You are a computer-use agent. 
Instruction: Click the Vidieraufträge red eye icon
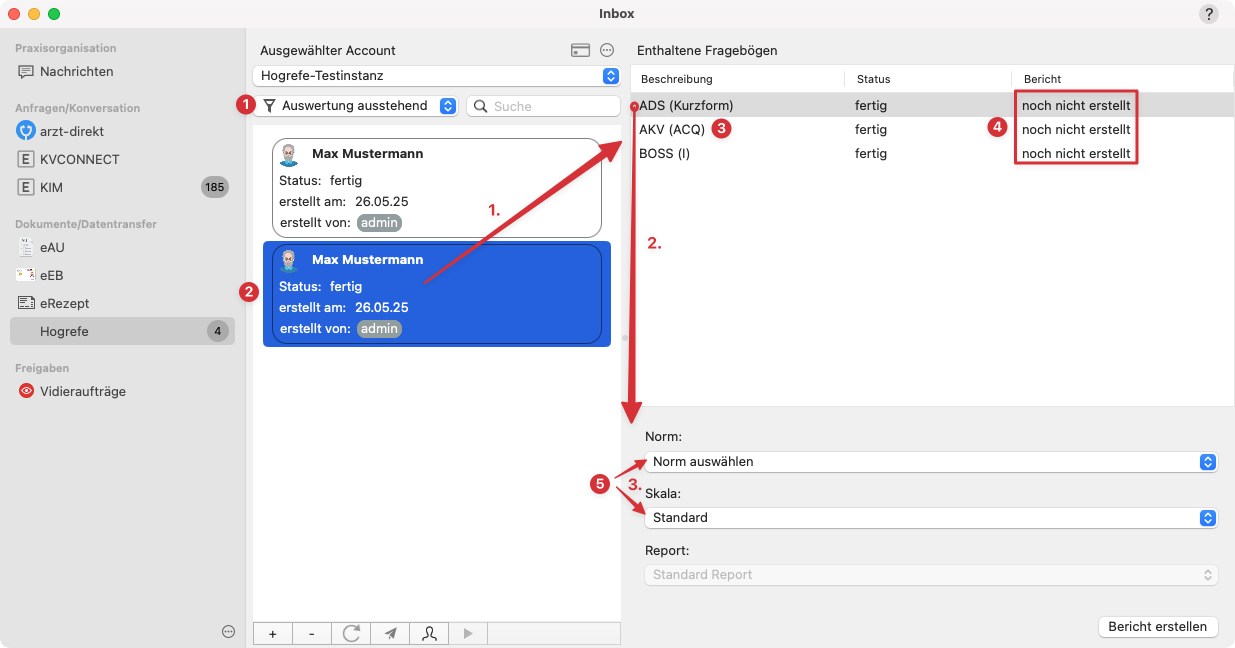coord(26,392)
